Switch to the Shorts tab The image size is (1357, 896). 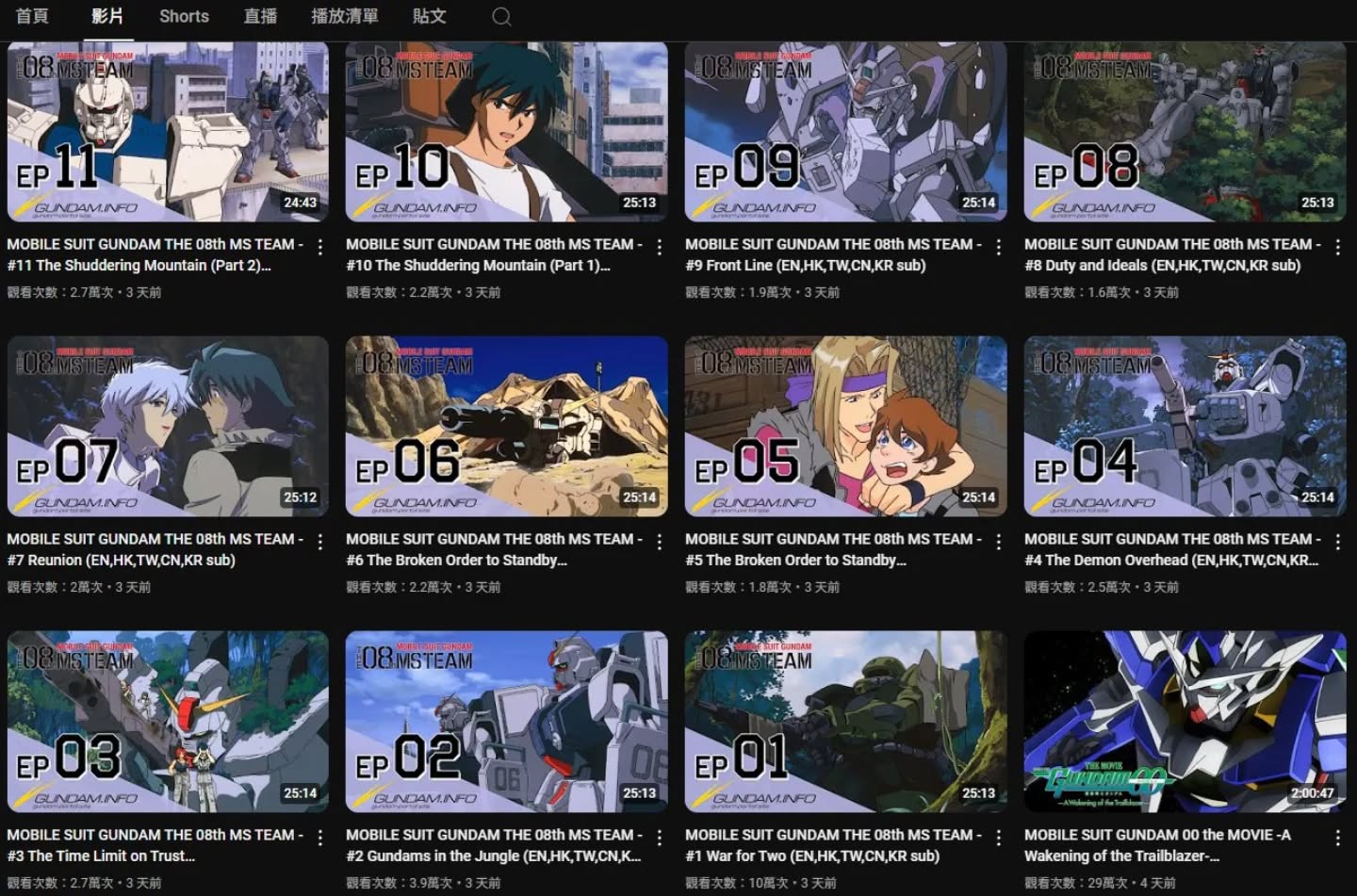pos(184,16)
